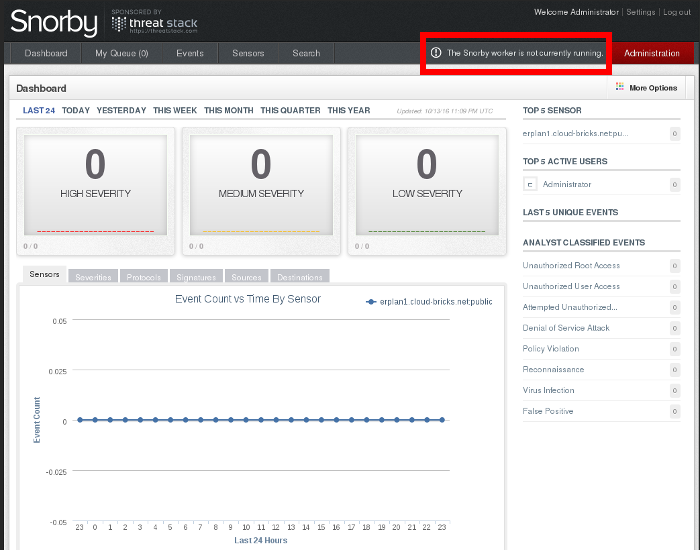700x550 pixels.
Task: Open the Search page
Action: (306, 53)
